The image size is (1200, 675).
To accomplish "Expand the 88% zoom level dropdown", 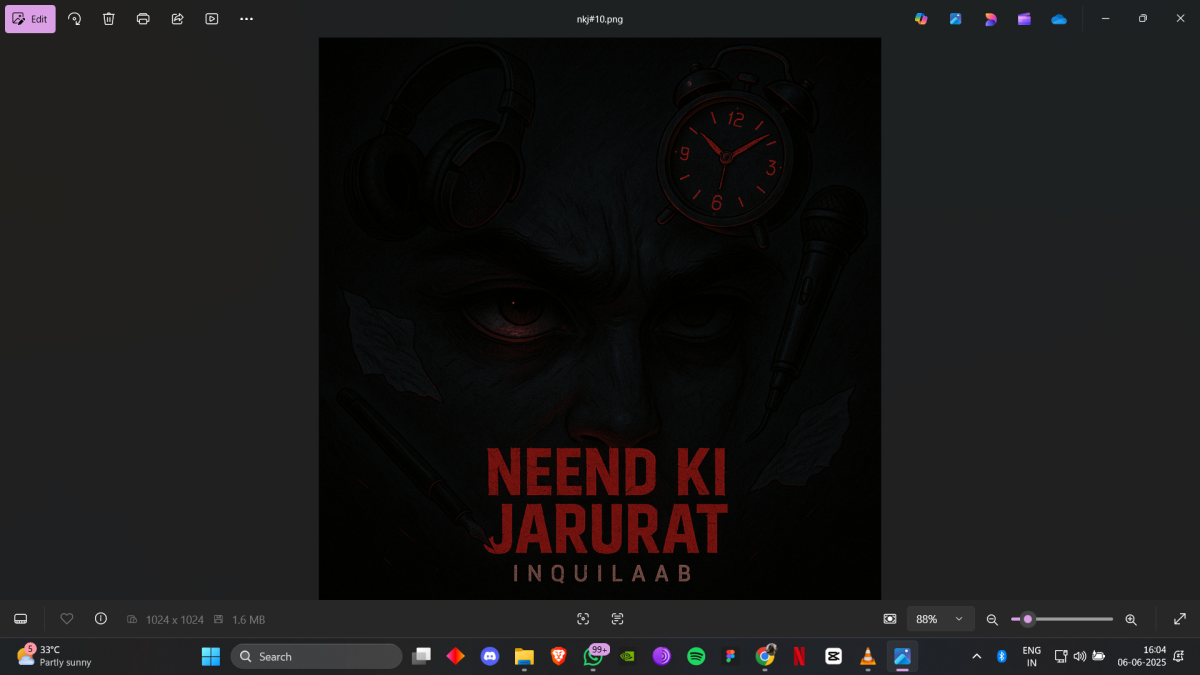I will point(940,619).
